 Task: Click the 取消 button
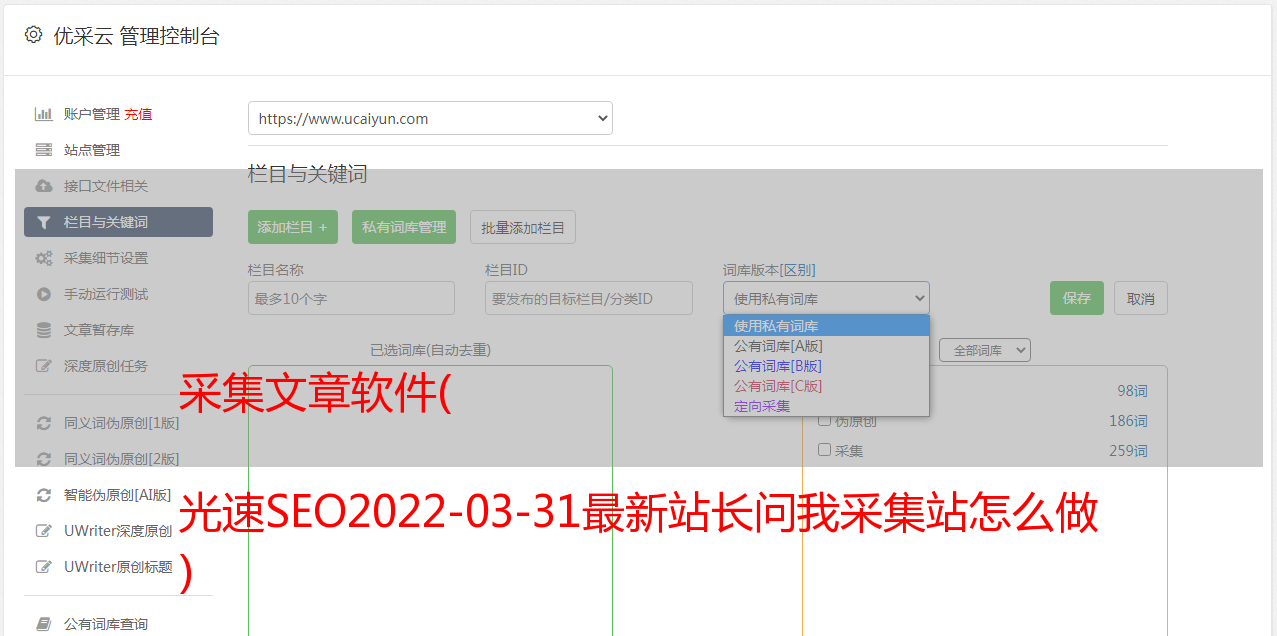pos(1141,298)
